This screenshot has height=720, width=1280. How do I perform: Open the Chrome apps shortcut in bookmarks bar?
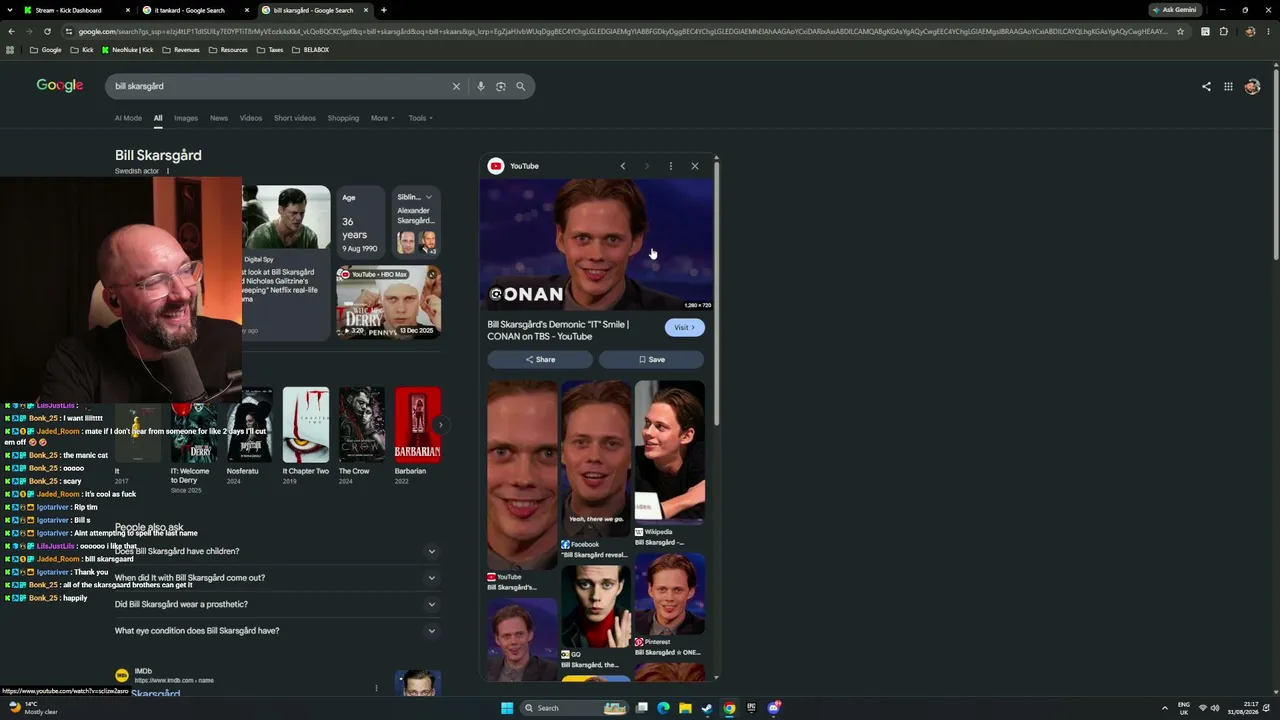pyautogui.click(x=11, y=50)
